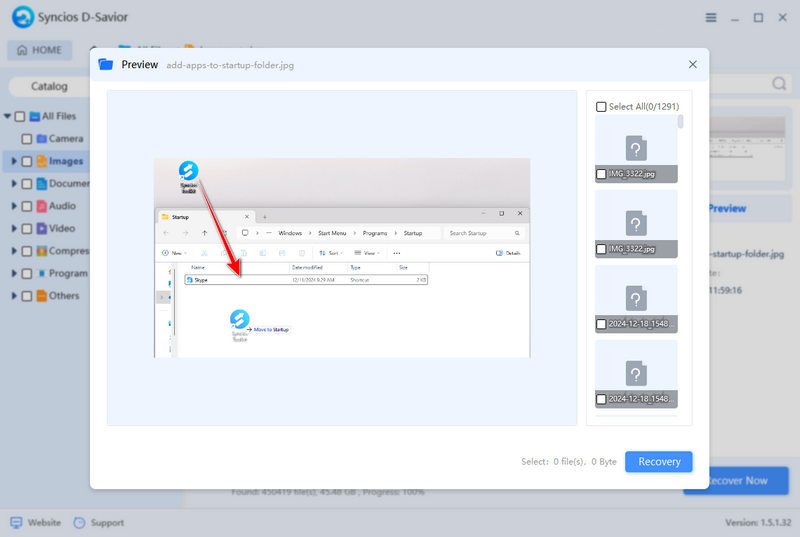Expand the Video tree node

pos(14,228)
